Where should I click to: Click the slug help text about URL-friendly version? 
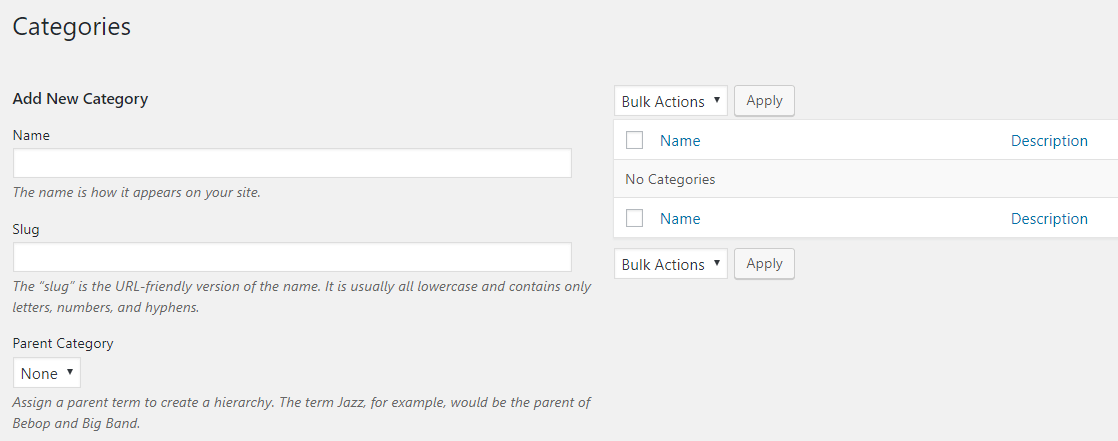pos(301,296)
